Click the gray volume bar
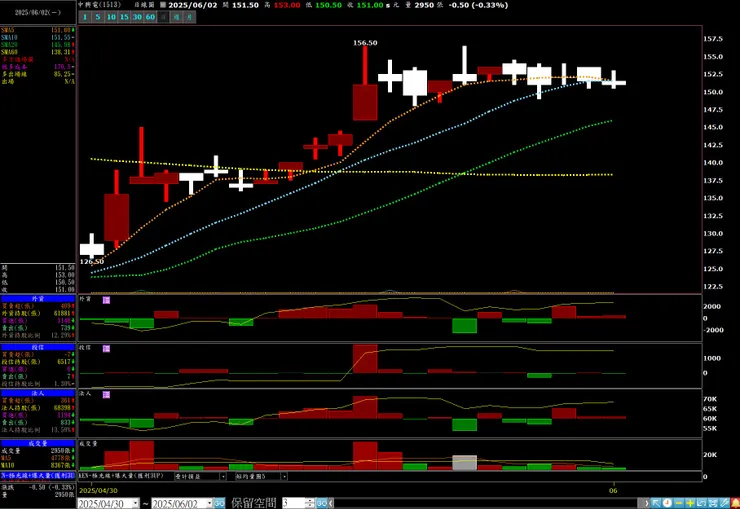Image resolution: width=740 pixels, height=509 pixels. pos(464,462)
